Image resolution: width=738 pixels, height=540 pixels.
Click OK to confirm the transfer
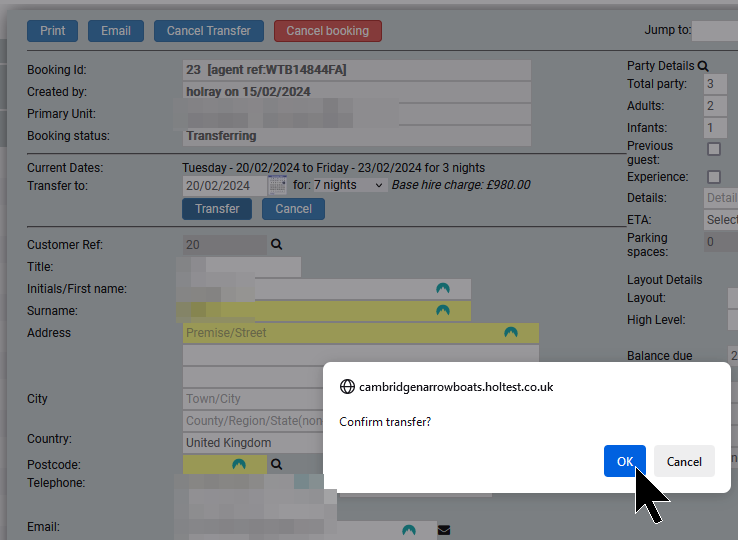[624, 461]
